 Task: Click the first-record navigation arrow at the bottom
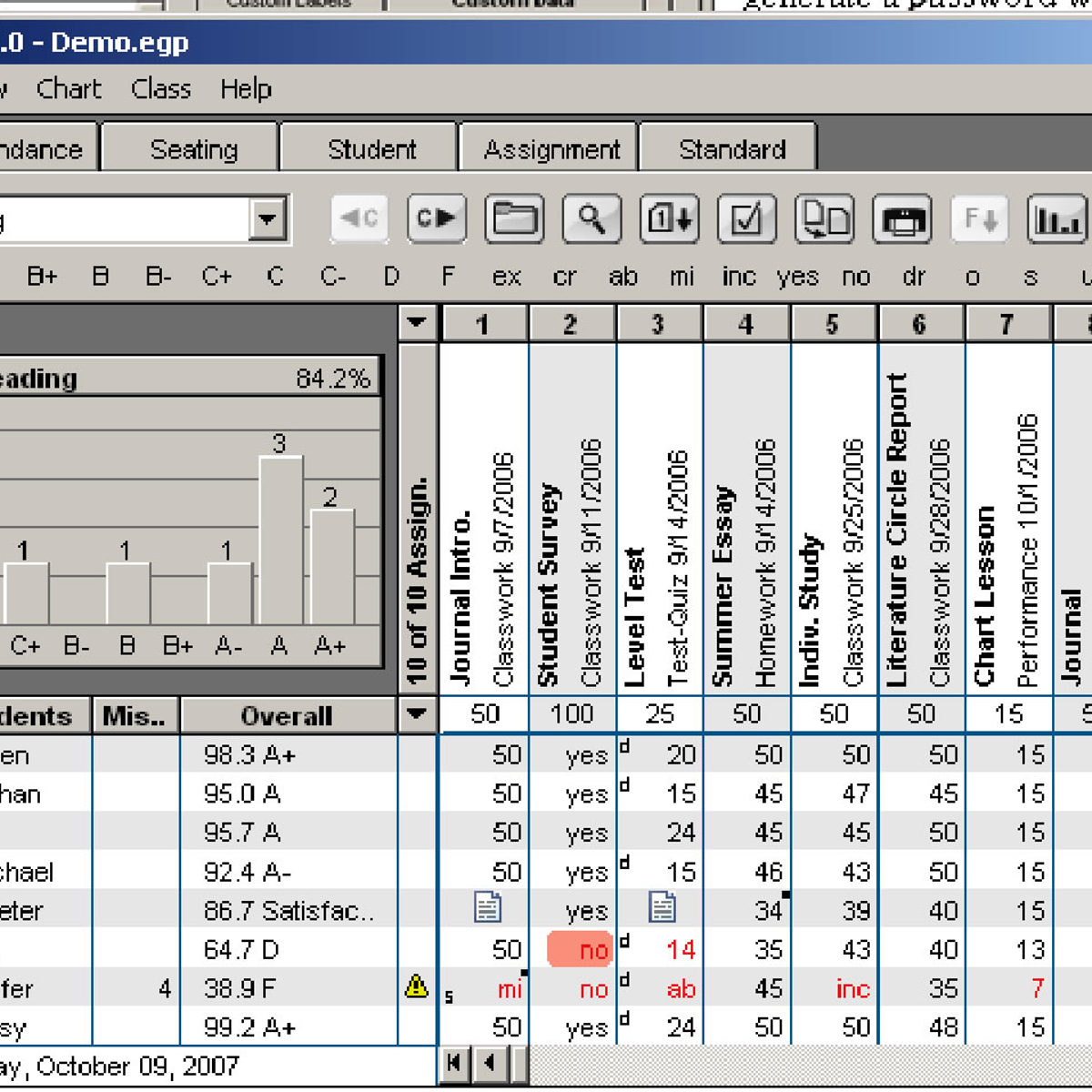(x=453, y=1062)
